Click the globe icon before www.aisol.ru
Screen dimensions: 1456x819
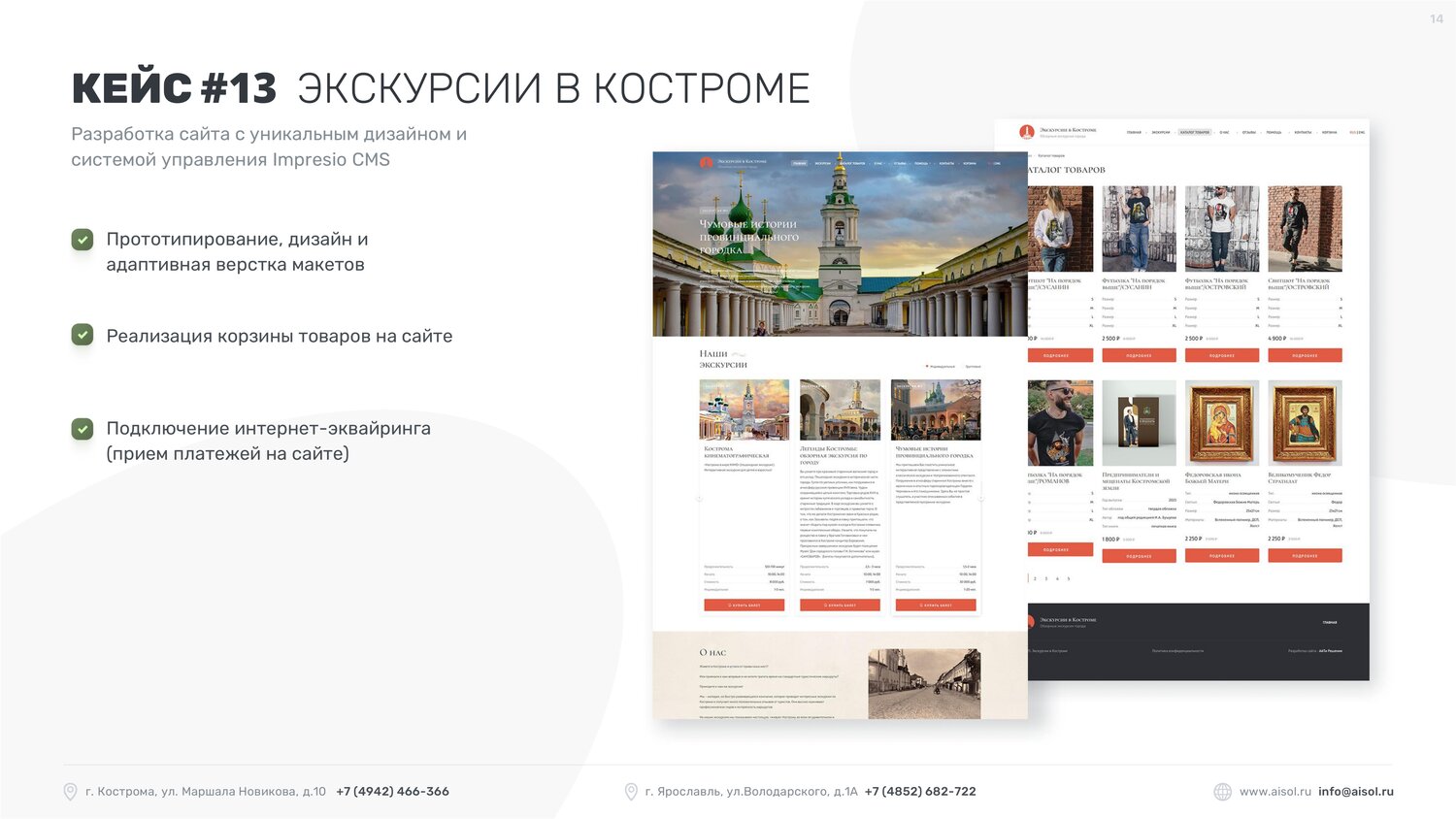coord(1223,792)
